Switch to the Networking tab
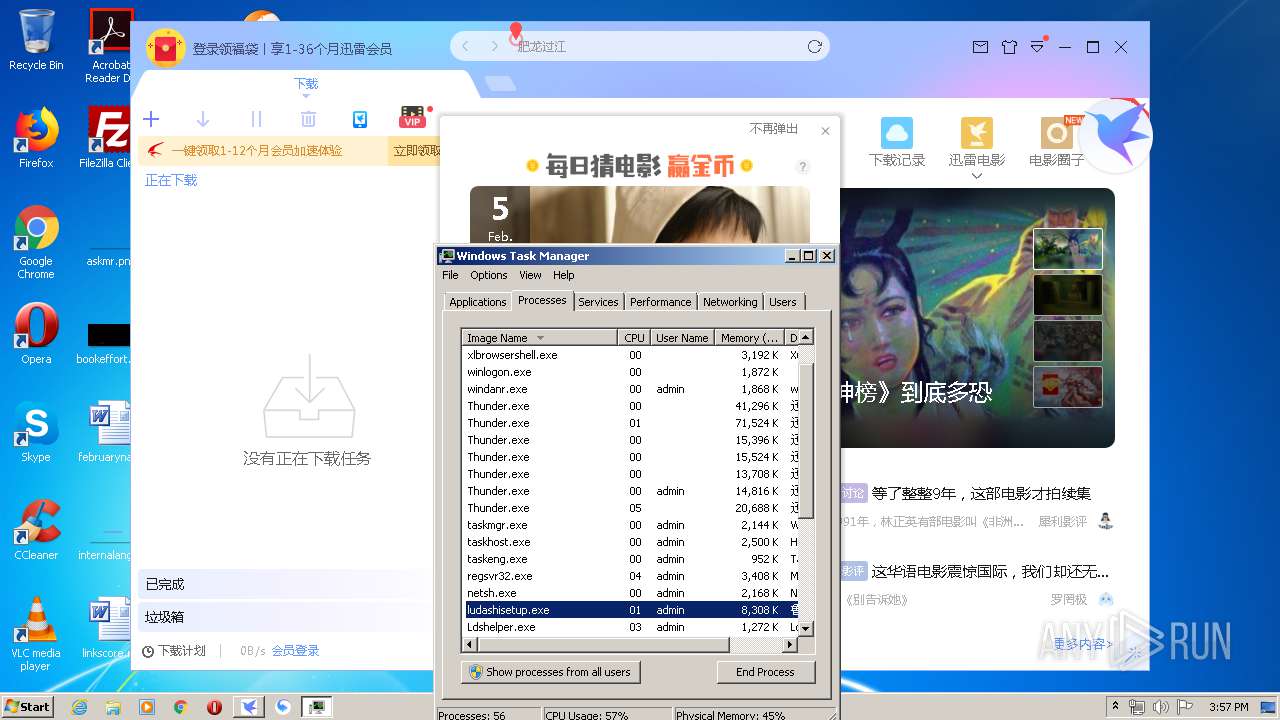 pos(730,302)
